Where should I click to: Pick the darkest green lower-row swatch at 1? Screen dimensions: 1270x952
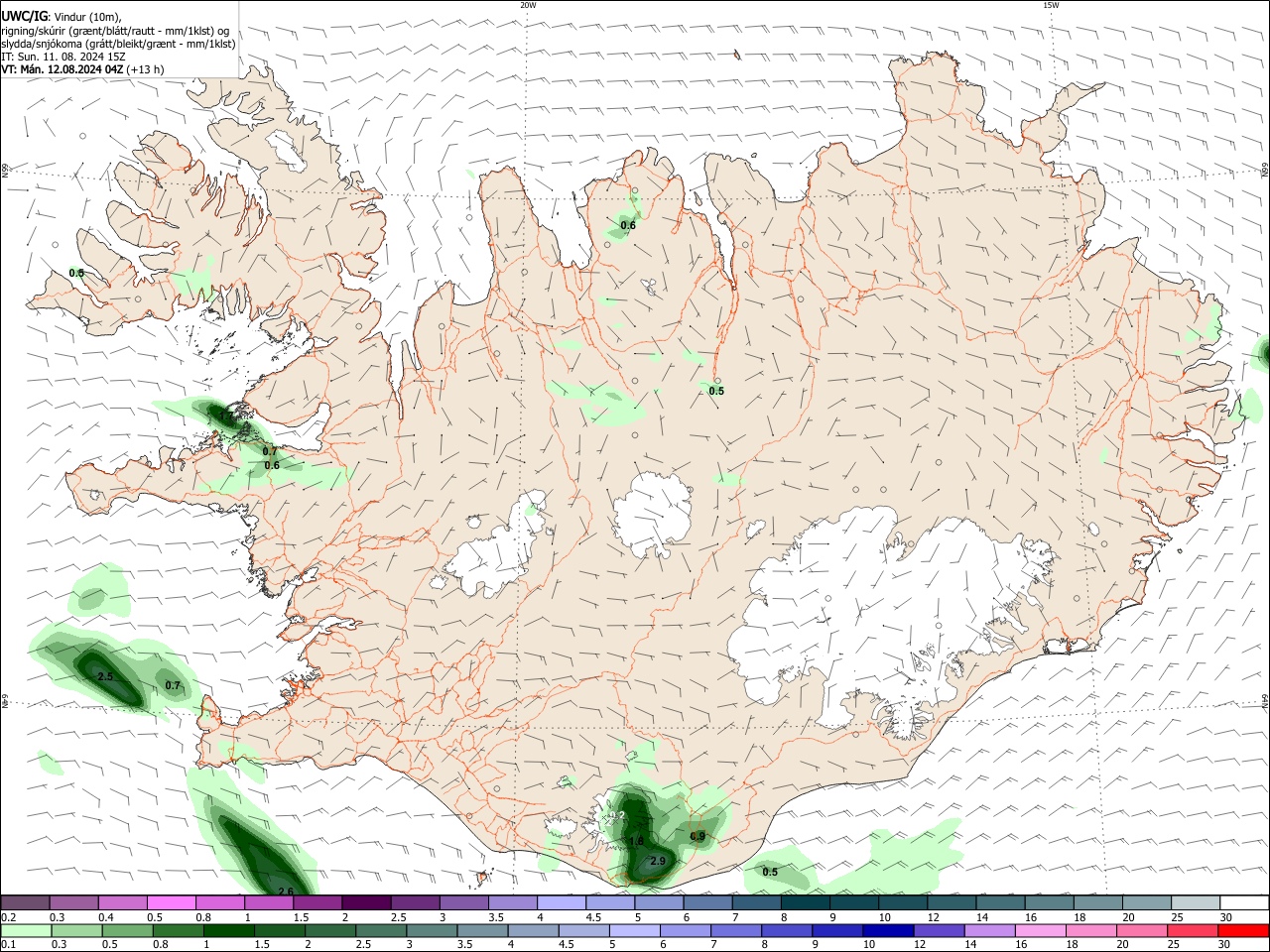click(227, 930)
